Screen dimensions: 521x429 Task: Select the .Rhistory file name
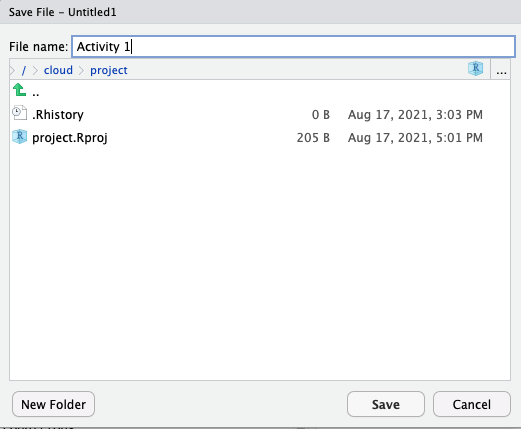pos(58,115)
